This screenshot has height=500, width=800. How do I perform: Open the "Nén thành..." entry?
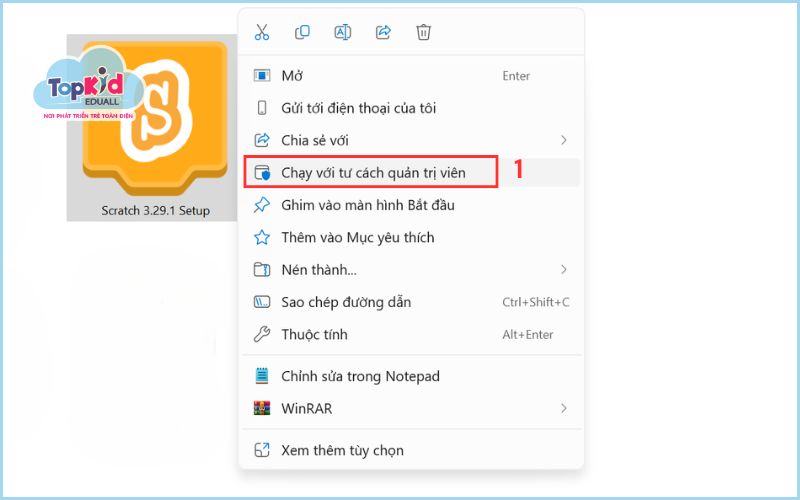[x=411, y=269]
